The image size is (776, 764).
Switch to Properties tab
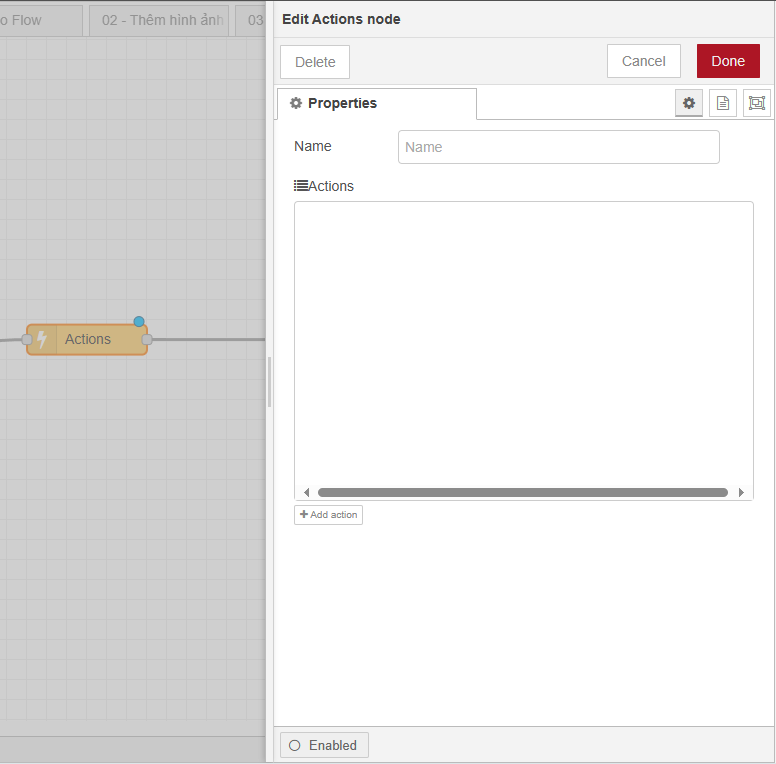coord(377,103)
